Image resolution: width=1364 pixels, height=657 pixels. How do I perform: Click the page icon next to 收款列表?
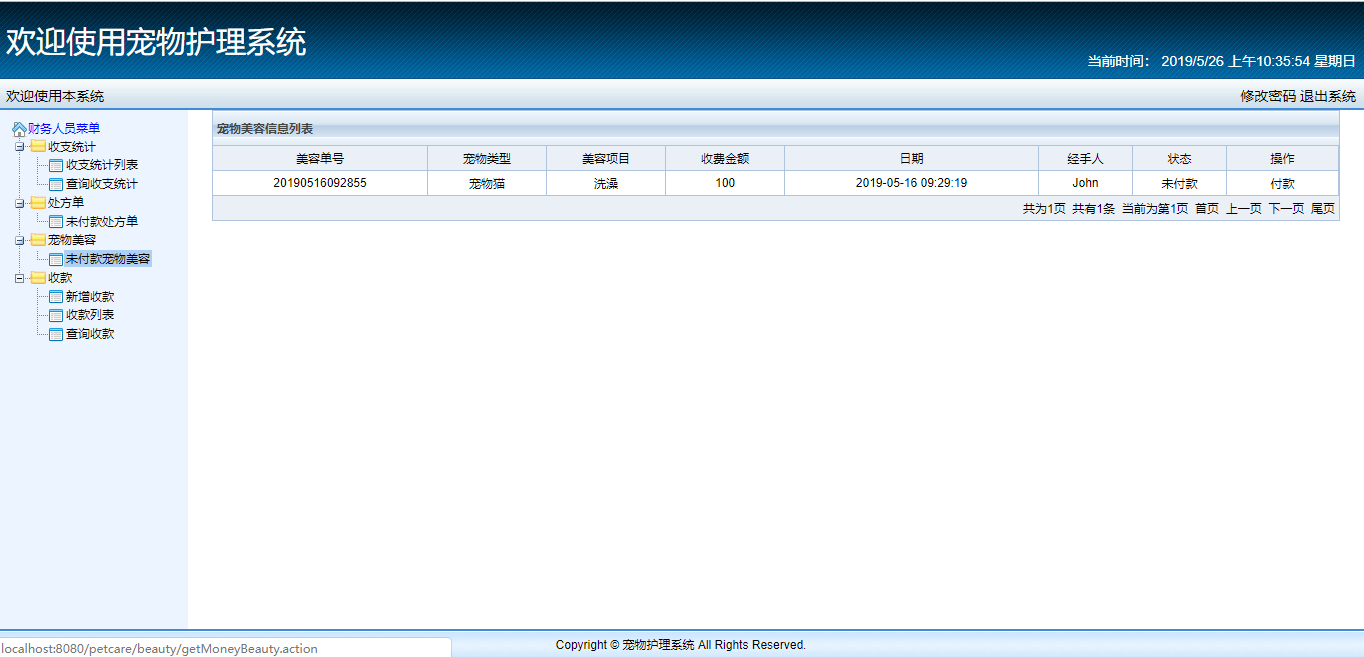click(x=56, y=315)
